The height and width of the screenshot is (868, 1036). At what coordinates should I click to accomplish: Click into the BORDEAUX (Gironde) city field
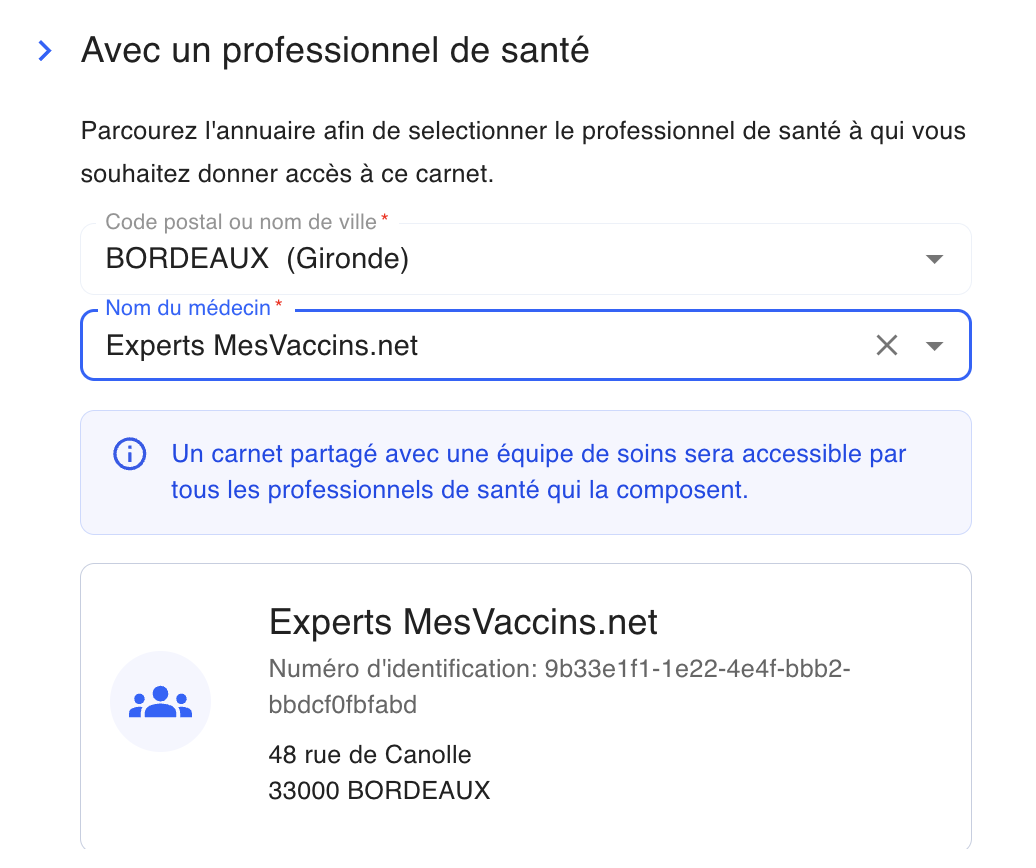pyautogui.click(x=525, y=259)
